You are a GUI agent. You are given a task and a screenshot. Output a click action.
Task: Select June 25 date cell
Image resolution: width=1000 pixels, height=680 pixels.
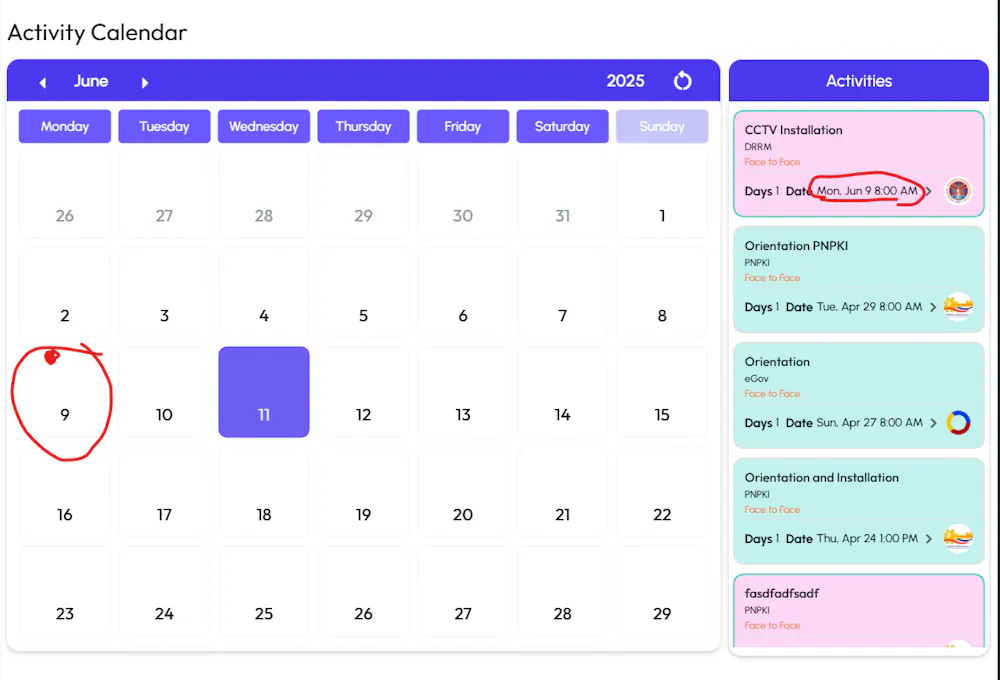tap(263, 591)
